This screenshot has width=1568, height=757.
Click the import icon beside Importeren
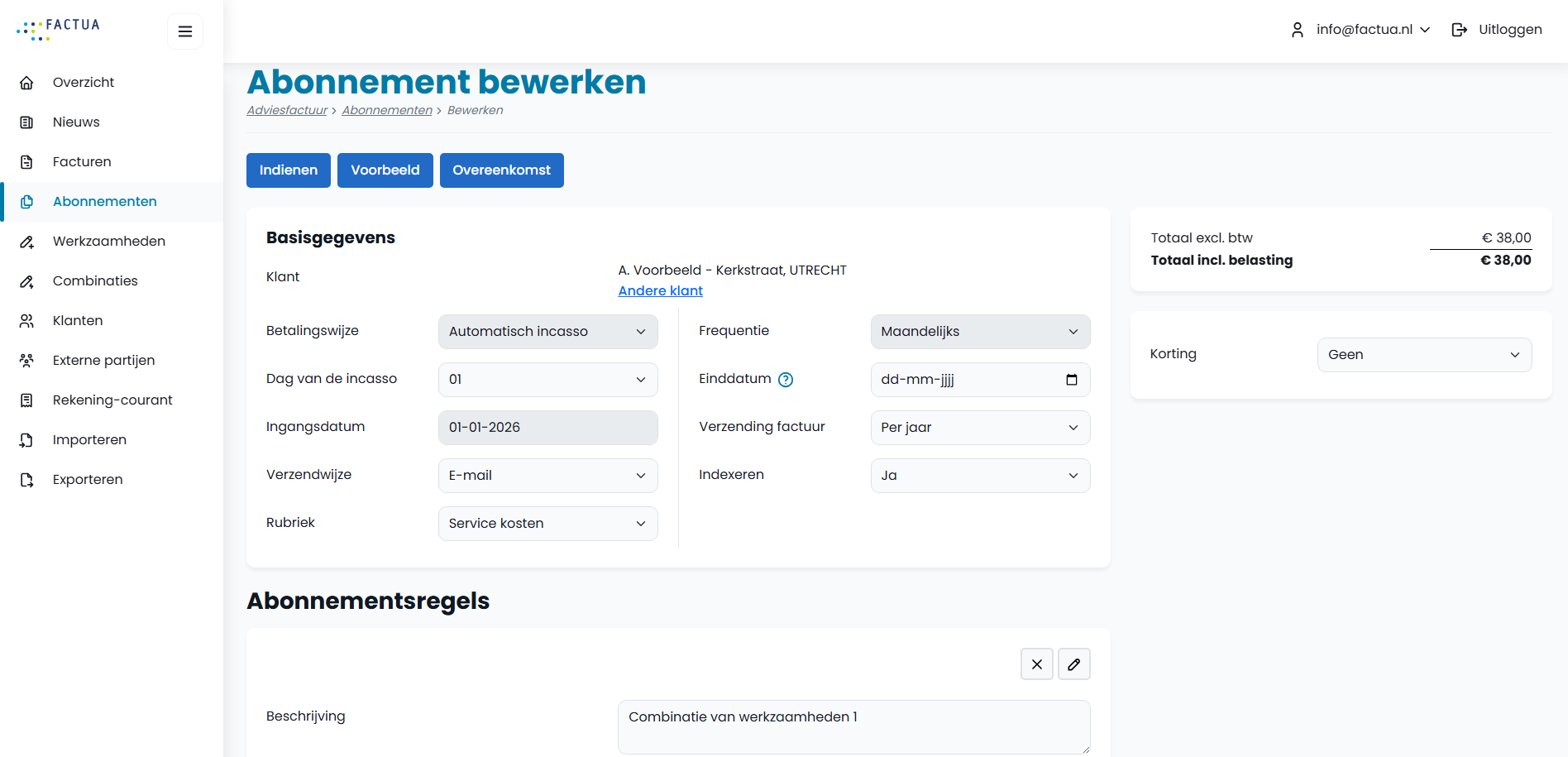point(26,440)
